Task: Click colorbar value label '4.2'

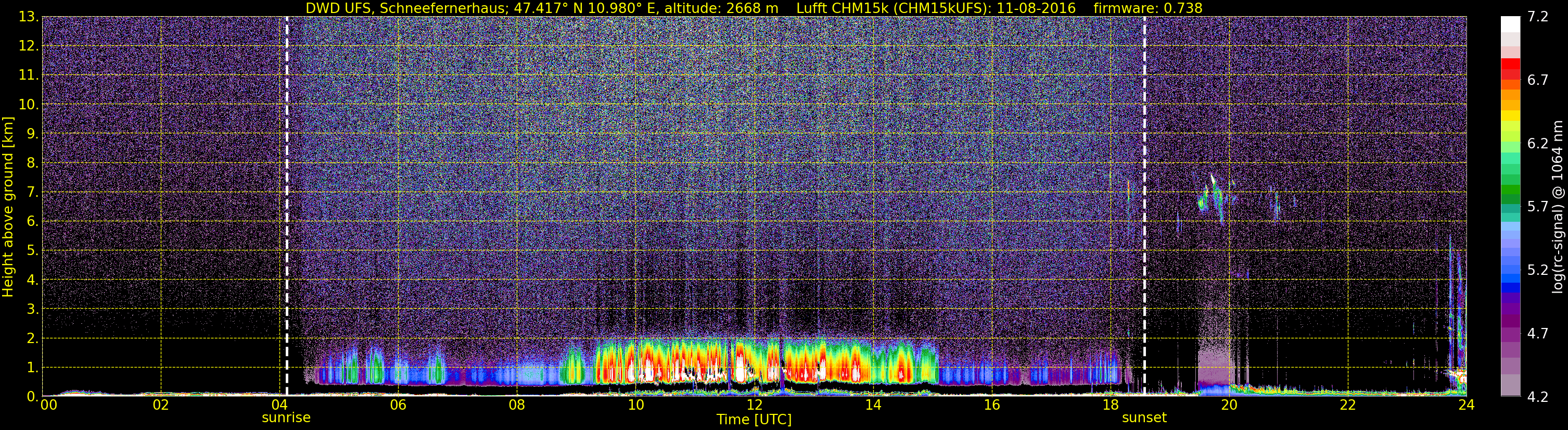Action: point(1538,397)
